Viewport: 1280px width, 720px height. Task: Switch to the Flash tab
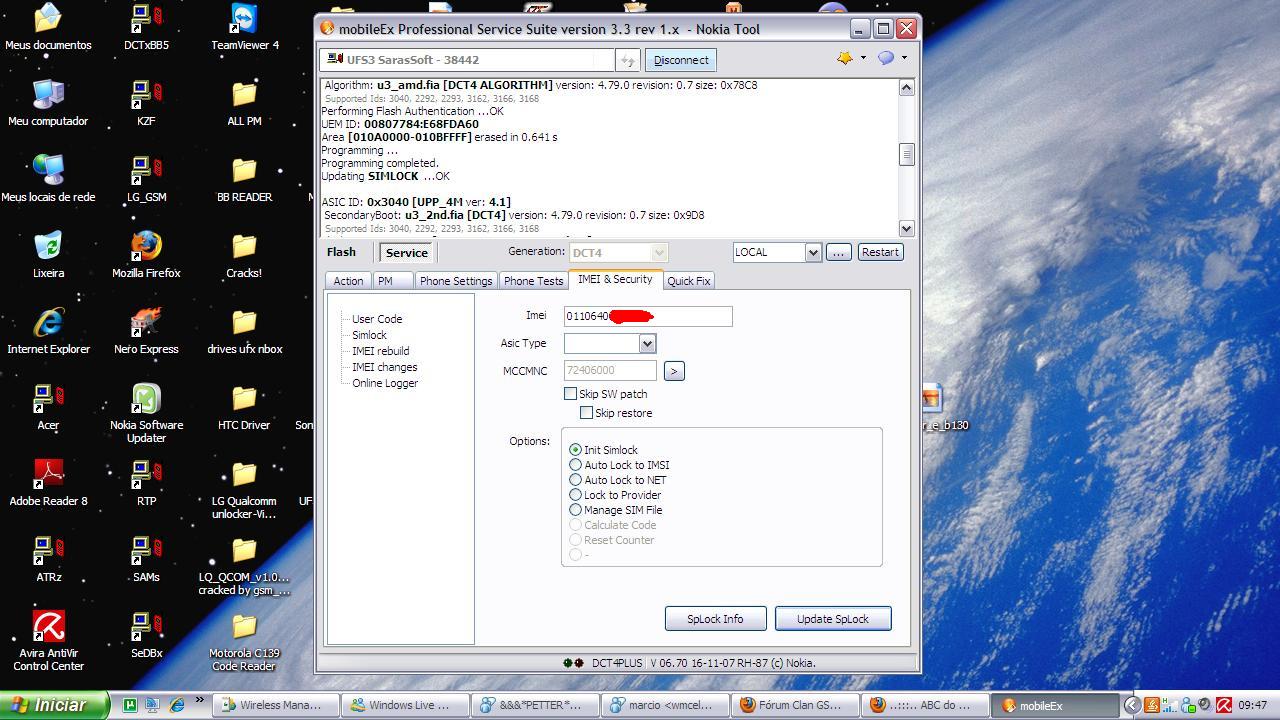click(341, 252)
